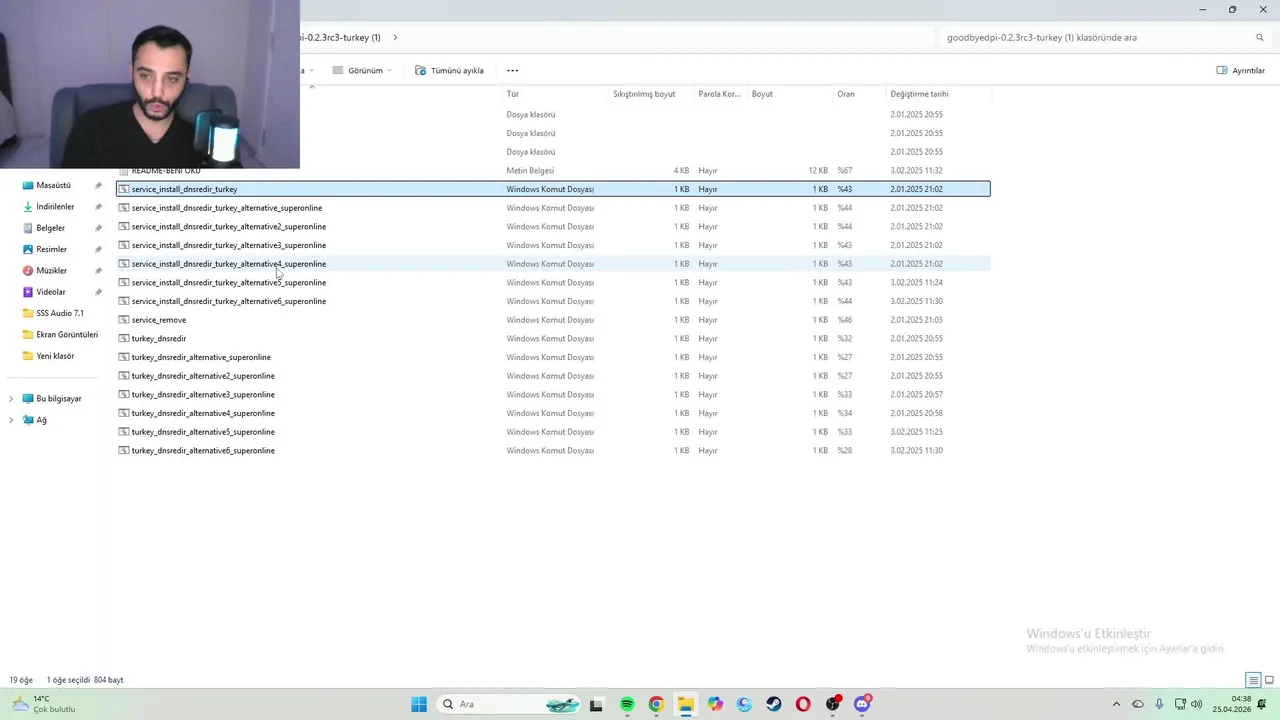The width and height of the screenshot is (1280, 720).
Task: Expand the Bu bilgisayar tree node
Action: point(11,399)
